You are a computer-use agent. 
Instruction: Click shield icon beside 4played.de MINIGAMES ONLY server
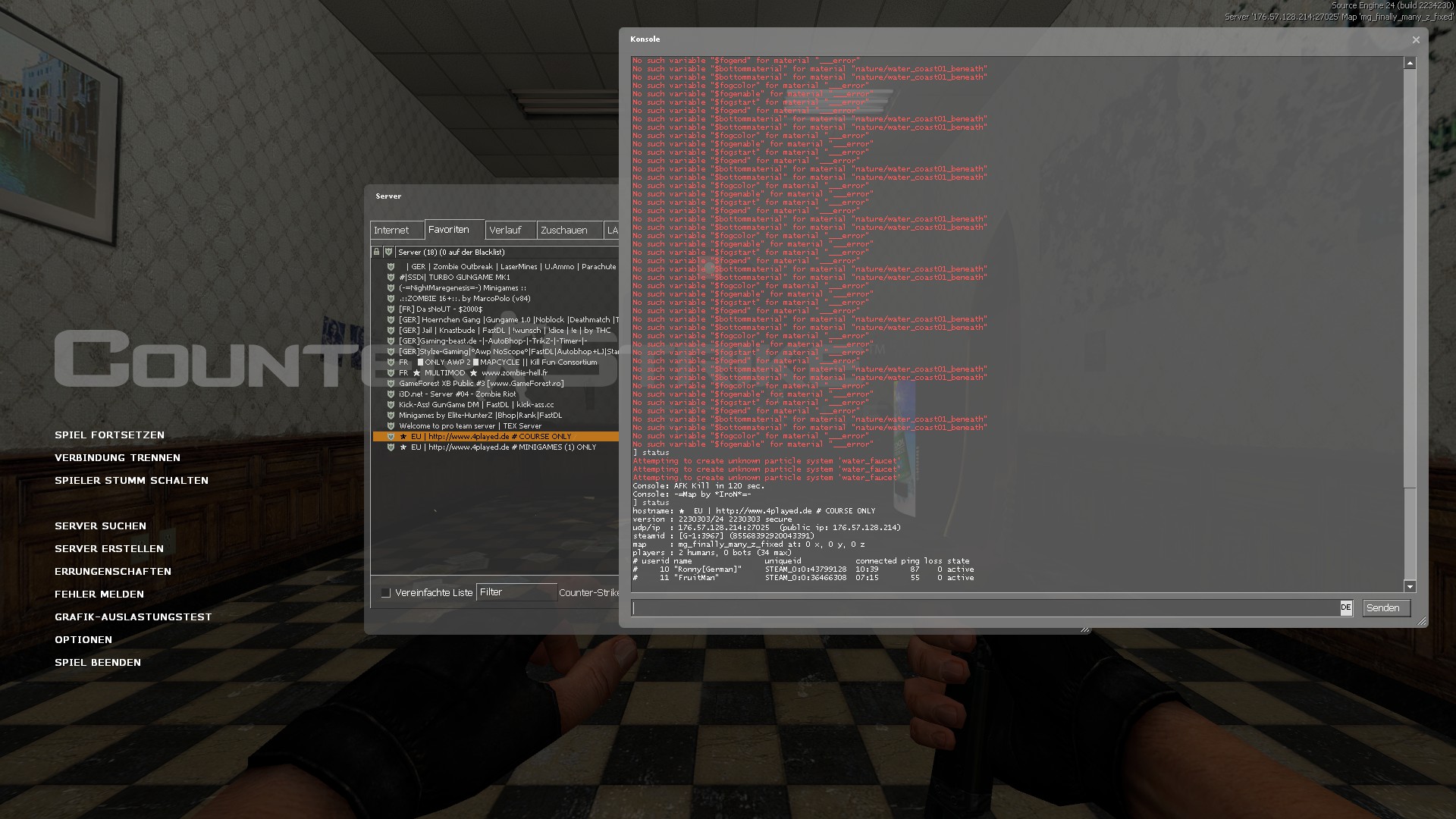click(391, 447)
